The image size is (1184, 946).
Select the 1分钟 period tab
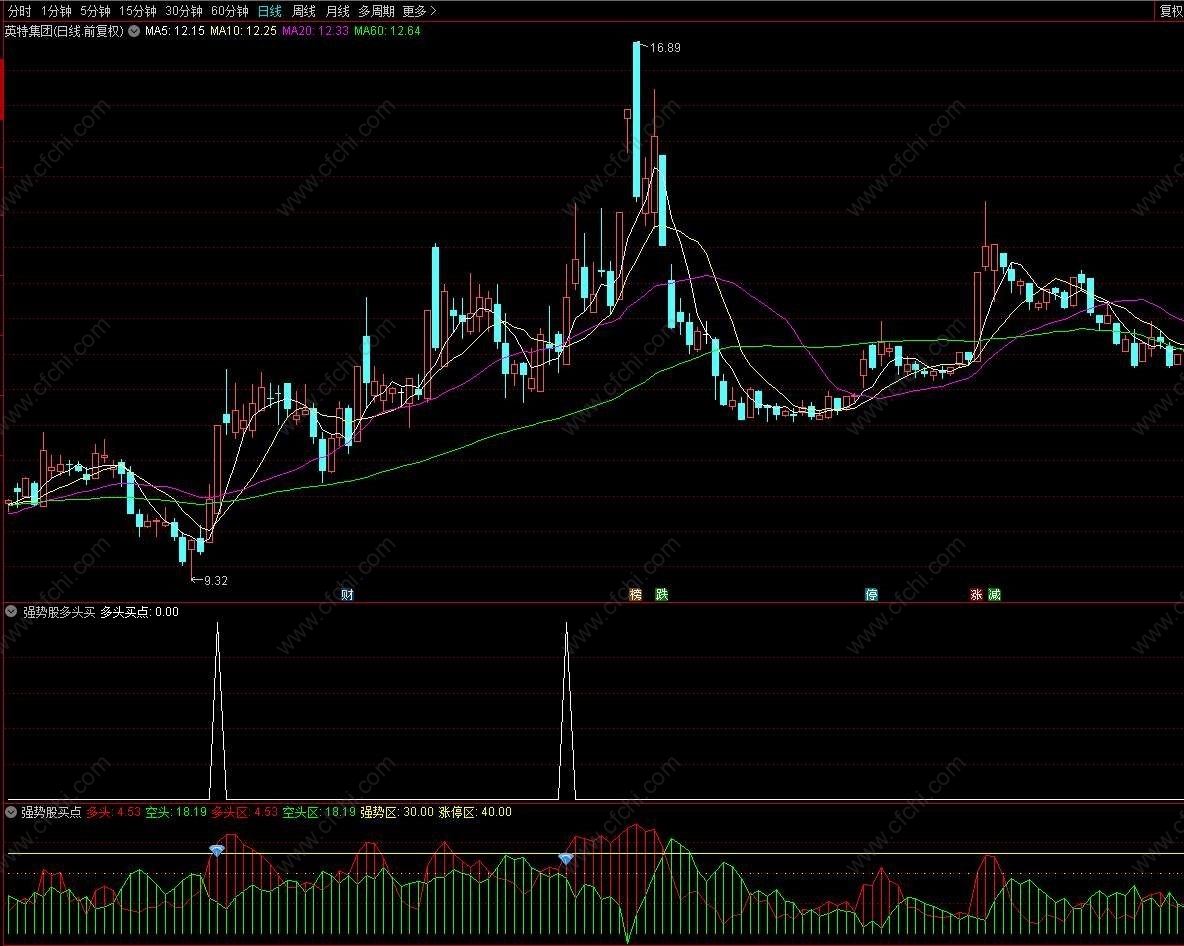coord(56,11)
